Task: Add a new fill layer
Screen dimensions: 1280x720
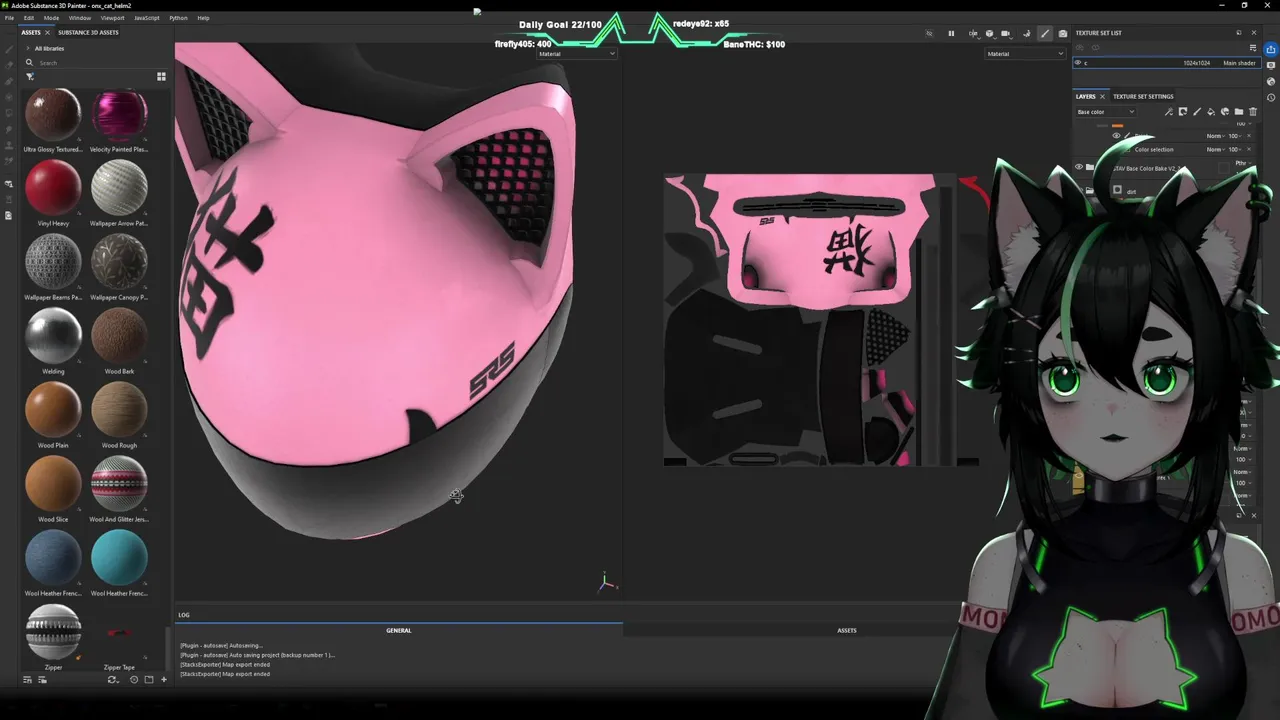Action: tap(1211, 111)
